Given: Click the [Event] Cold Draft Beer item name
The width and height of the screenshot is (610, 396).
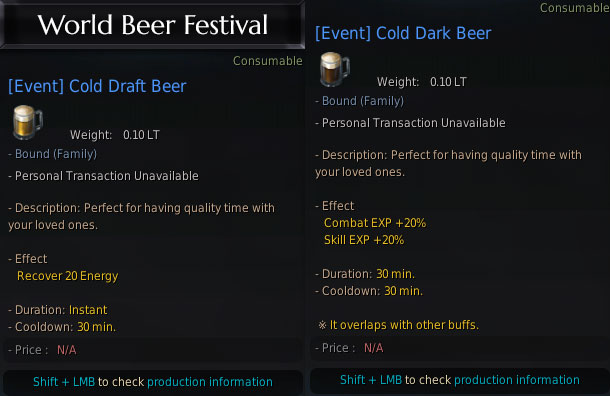Looking at the screenshot, I should [97, 86].
